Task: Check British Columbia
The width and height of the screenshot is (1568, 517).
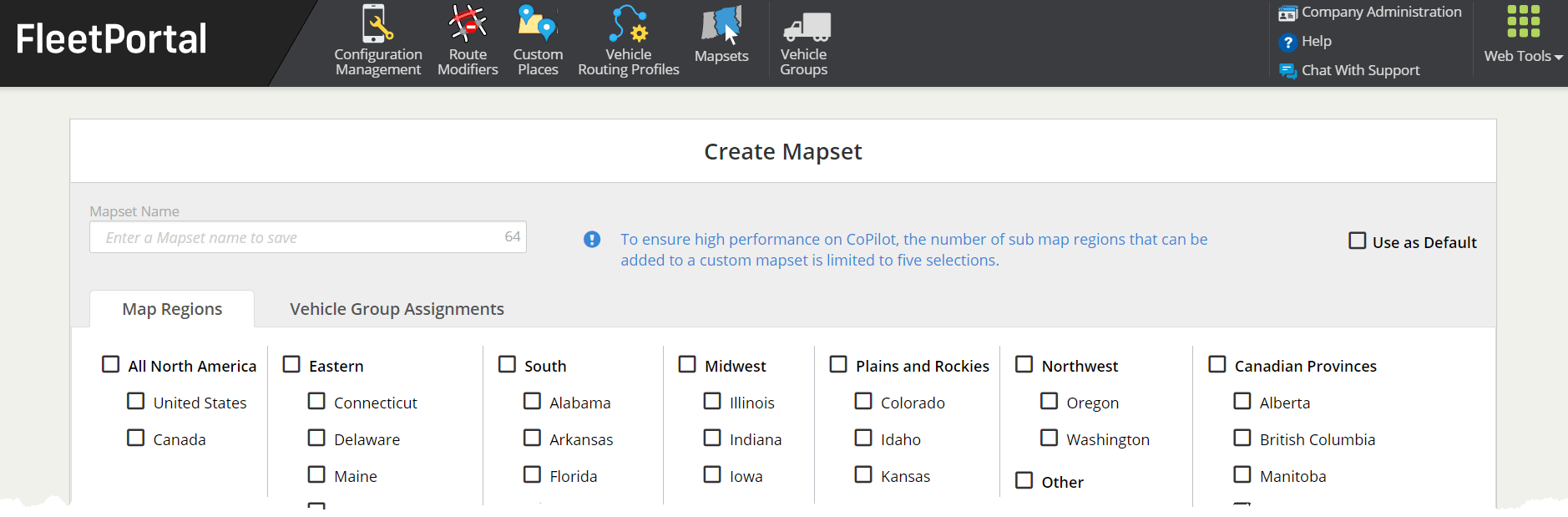Action: pyautogui.click(x=1242, y=438)
